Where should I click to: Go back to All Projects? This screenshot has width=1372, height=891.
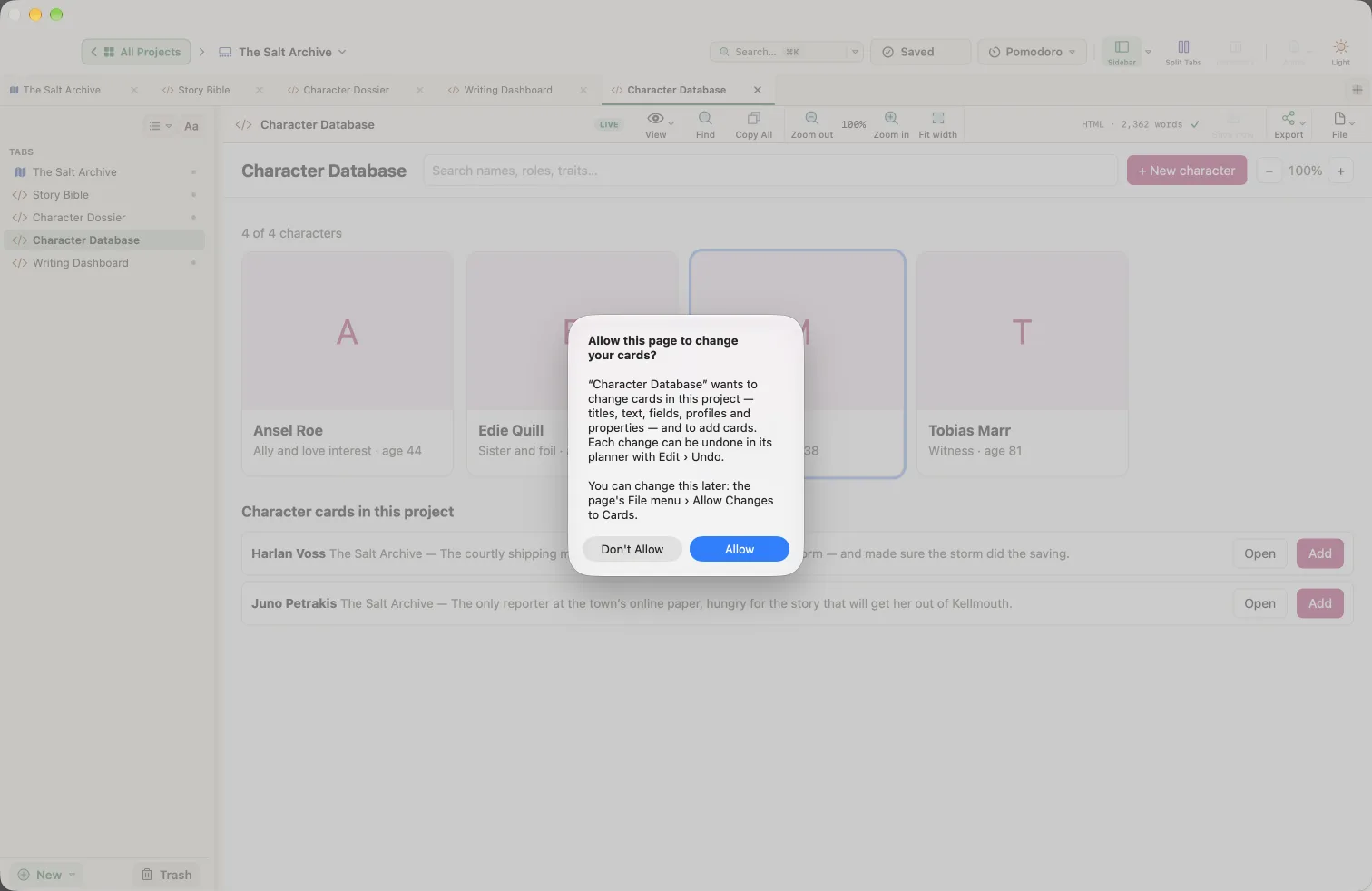click(x=136, y=52)
